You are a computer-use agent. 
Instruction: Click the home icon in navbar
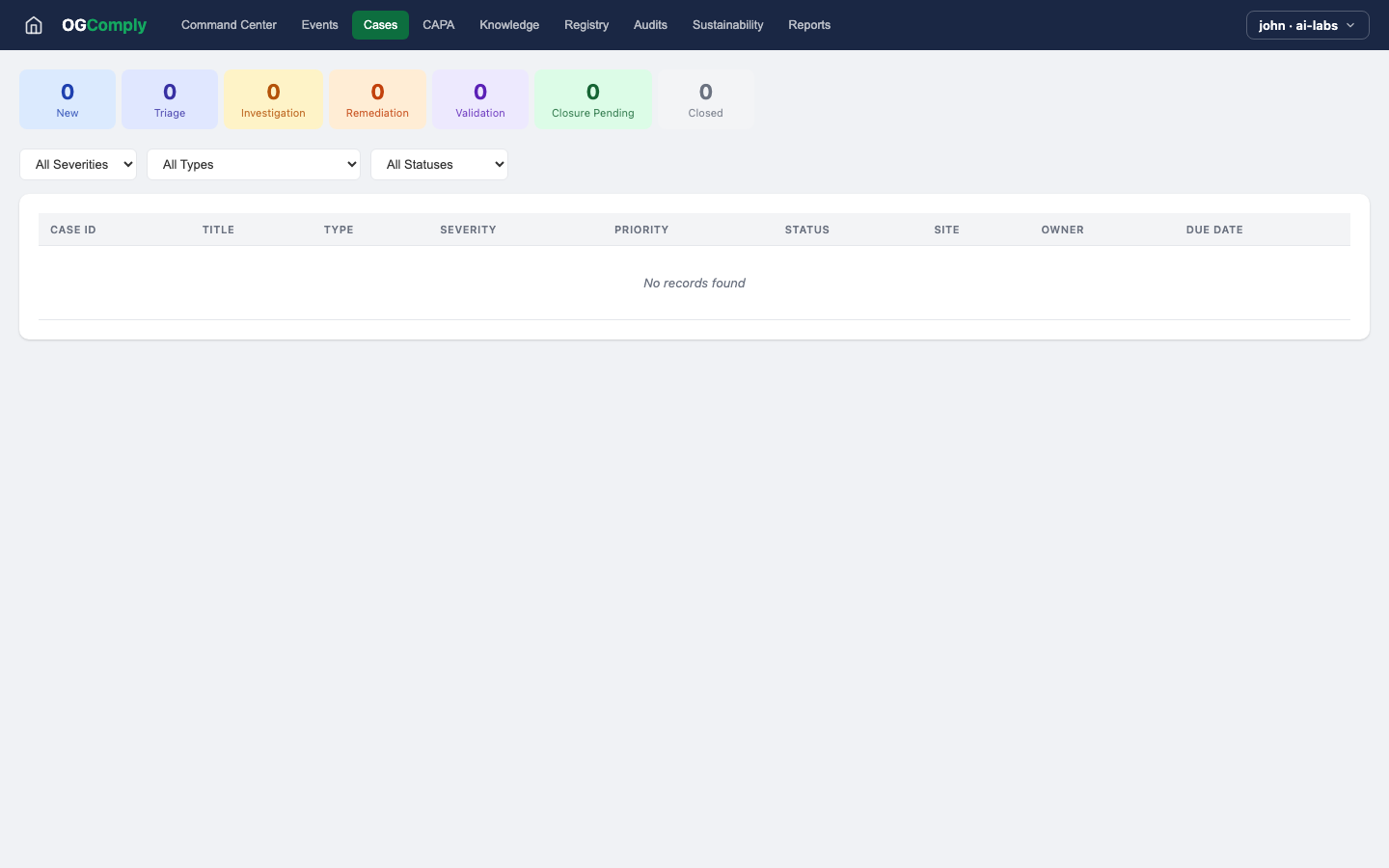pyautogui.click(x=34, y=25)
